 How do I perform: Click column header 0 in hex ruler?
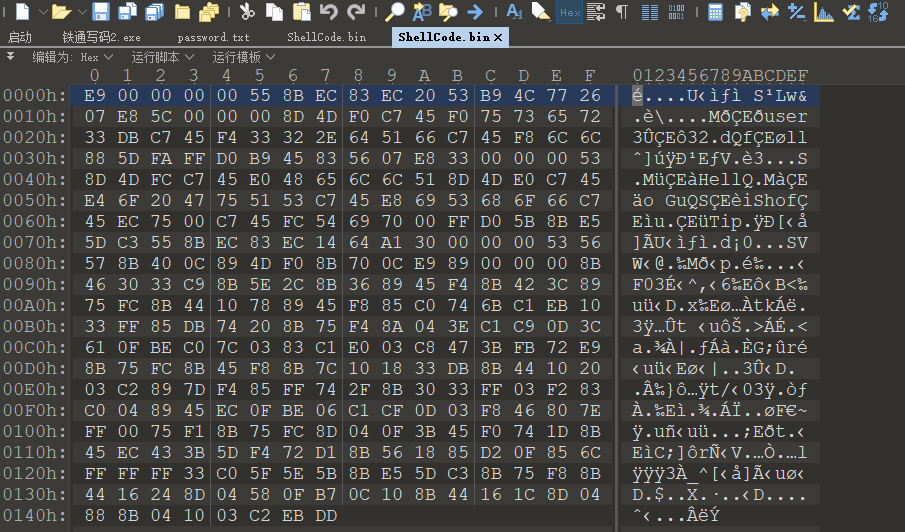coord(95,76)
